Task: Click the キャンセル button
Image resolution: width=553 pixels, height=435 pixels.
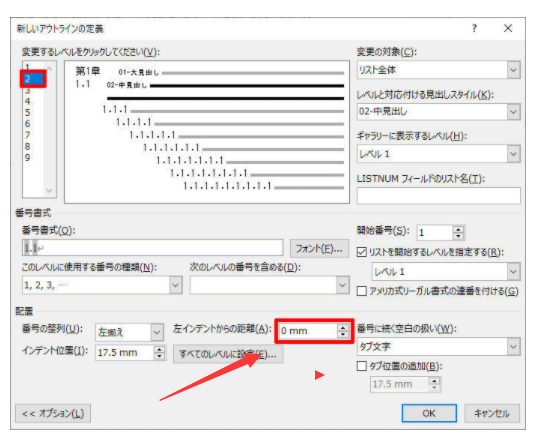Action: coord(492,413)
